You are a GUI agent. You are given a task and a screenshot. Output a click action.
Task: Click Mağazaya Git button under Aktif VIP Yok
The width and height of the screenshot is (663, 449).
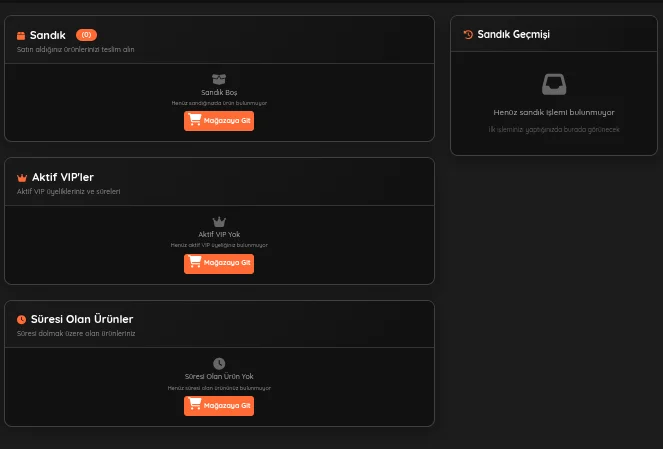[x=219, y=263]
